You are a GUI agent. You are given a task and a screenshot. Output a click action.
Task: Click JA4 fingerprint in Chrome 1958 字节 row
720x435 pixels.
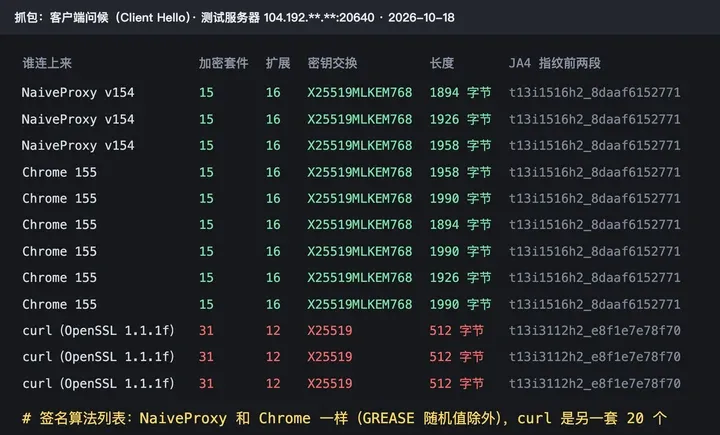(595, 172)
